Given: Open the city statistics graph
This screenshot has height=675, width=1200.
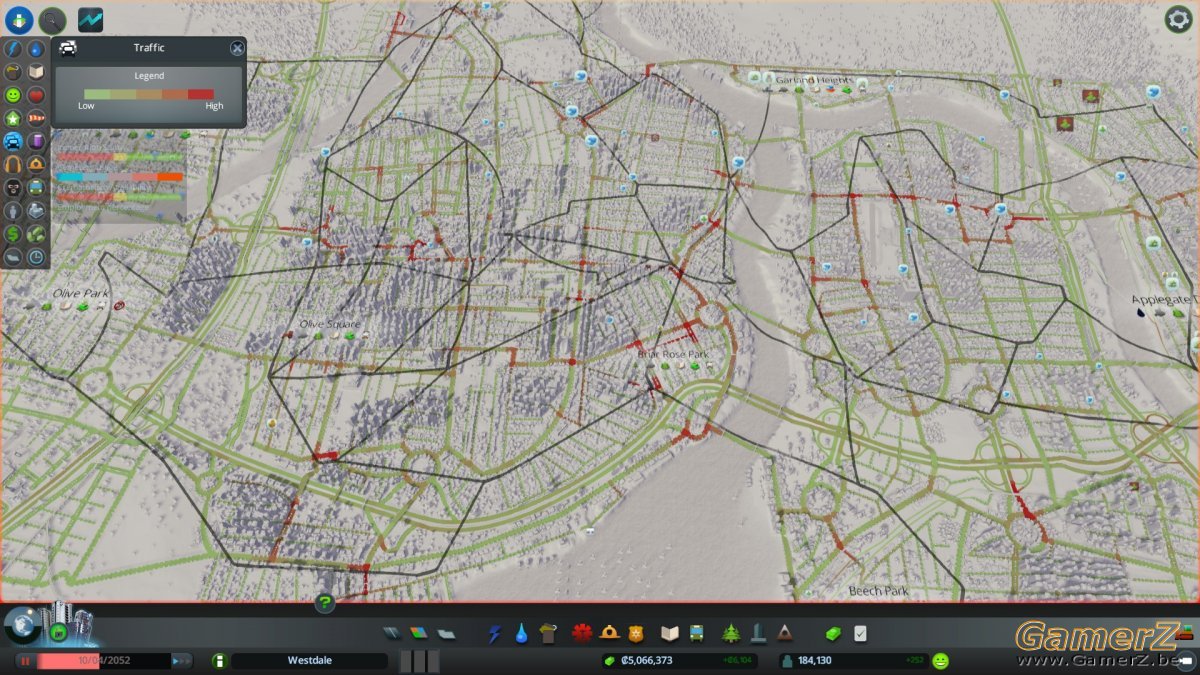Looking at the screenshot, I should point(91,19).
